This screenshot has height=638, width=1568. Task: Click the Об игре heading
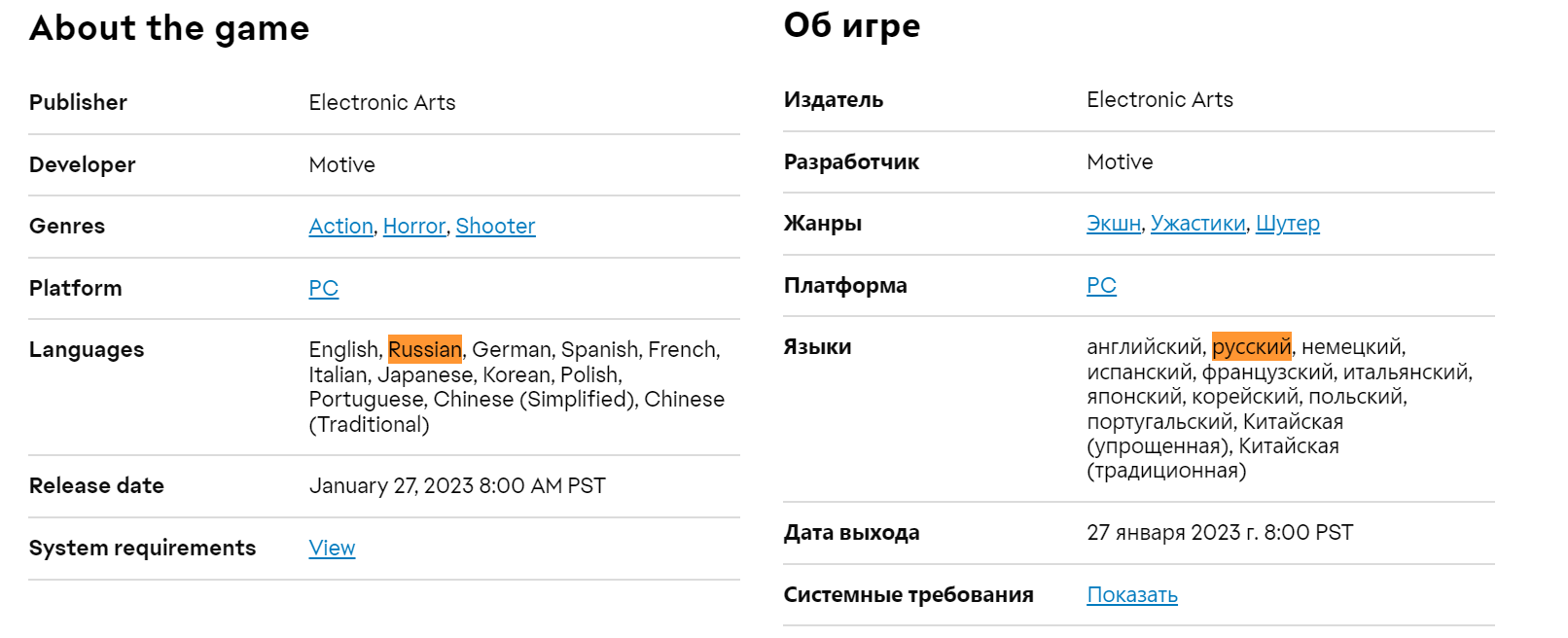851,25
